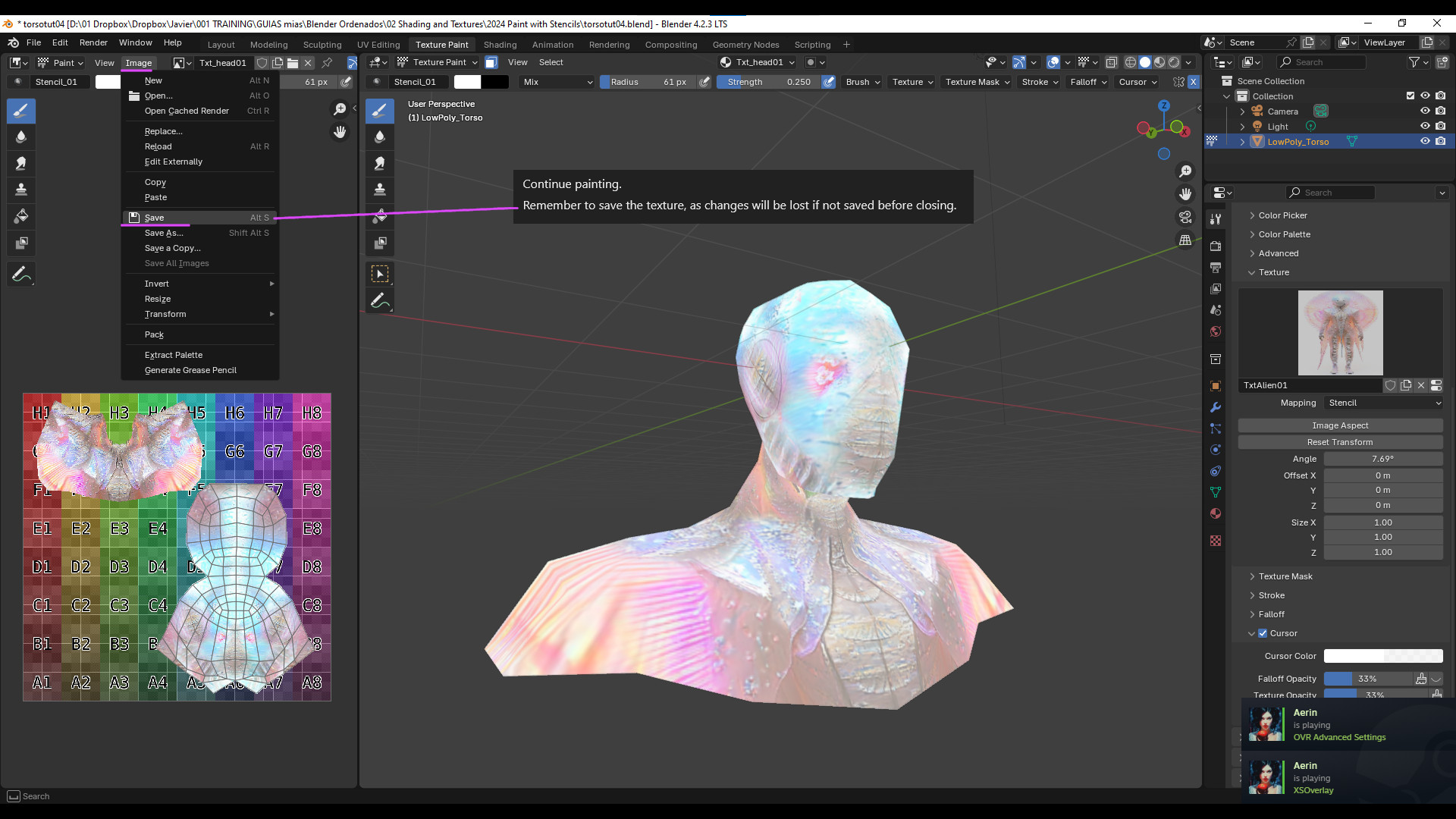Screen dimensions: 1456x819
Task: Hide the Light with its eye icon
Action: click(1425, 126)
